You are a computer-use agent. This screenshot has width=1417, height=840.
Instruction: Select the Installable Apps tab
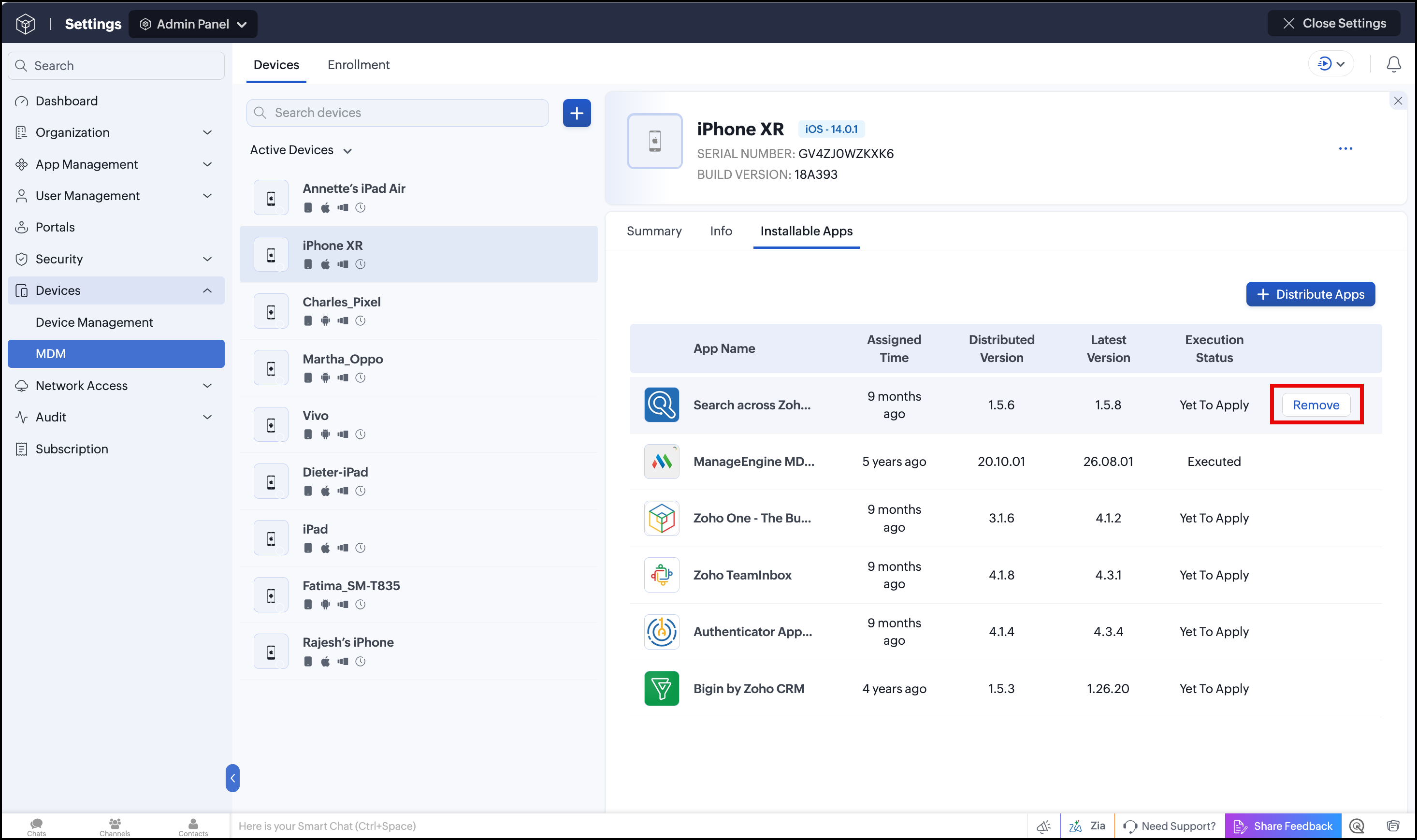click(807, 231)
